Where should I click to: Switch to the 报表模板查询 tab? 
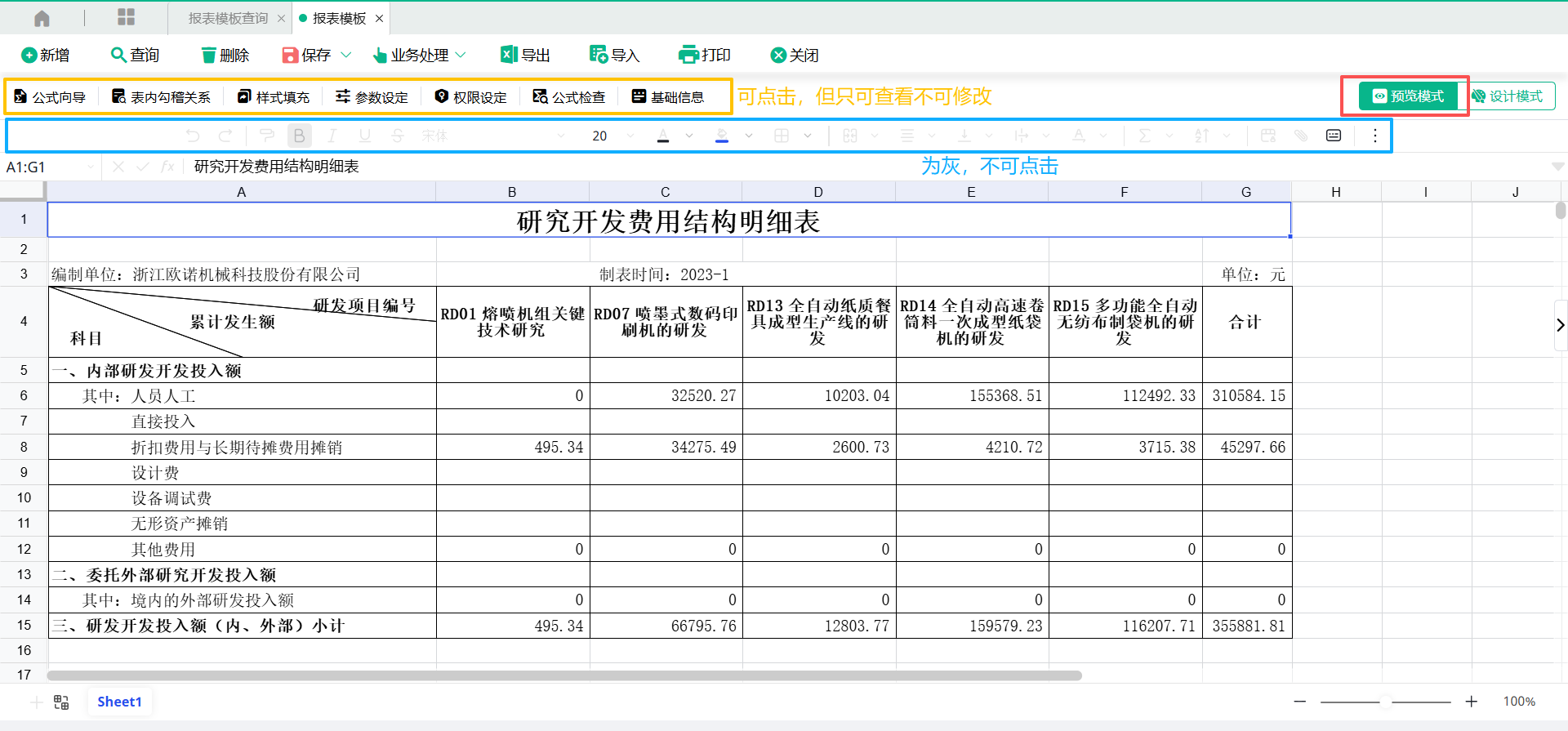click(228, 18)
